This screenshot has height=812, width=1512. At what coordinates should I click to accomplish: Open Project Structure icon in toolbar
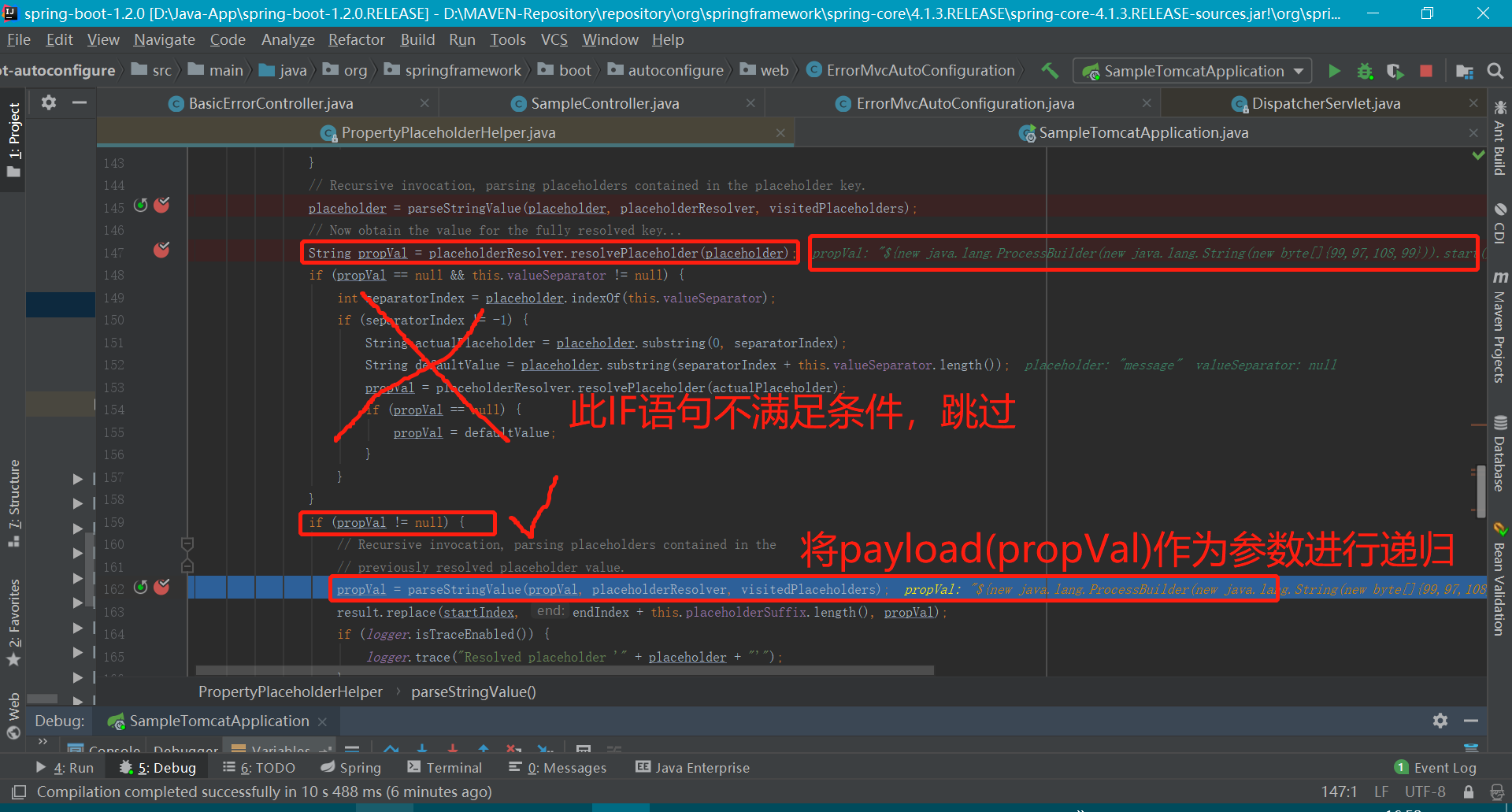[x=1465, y=71]
